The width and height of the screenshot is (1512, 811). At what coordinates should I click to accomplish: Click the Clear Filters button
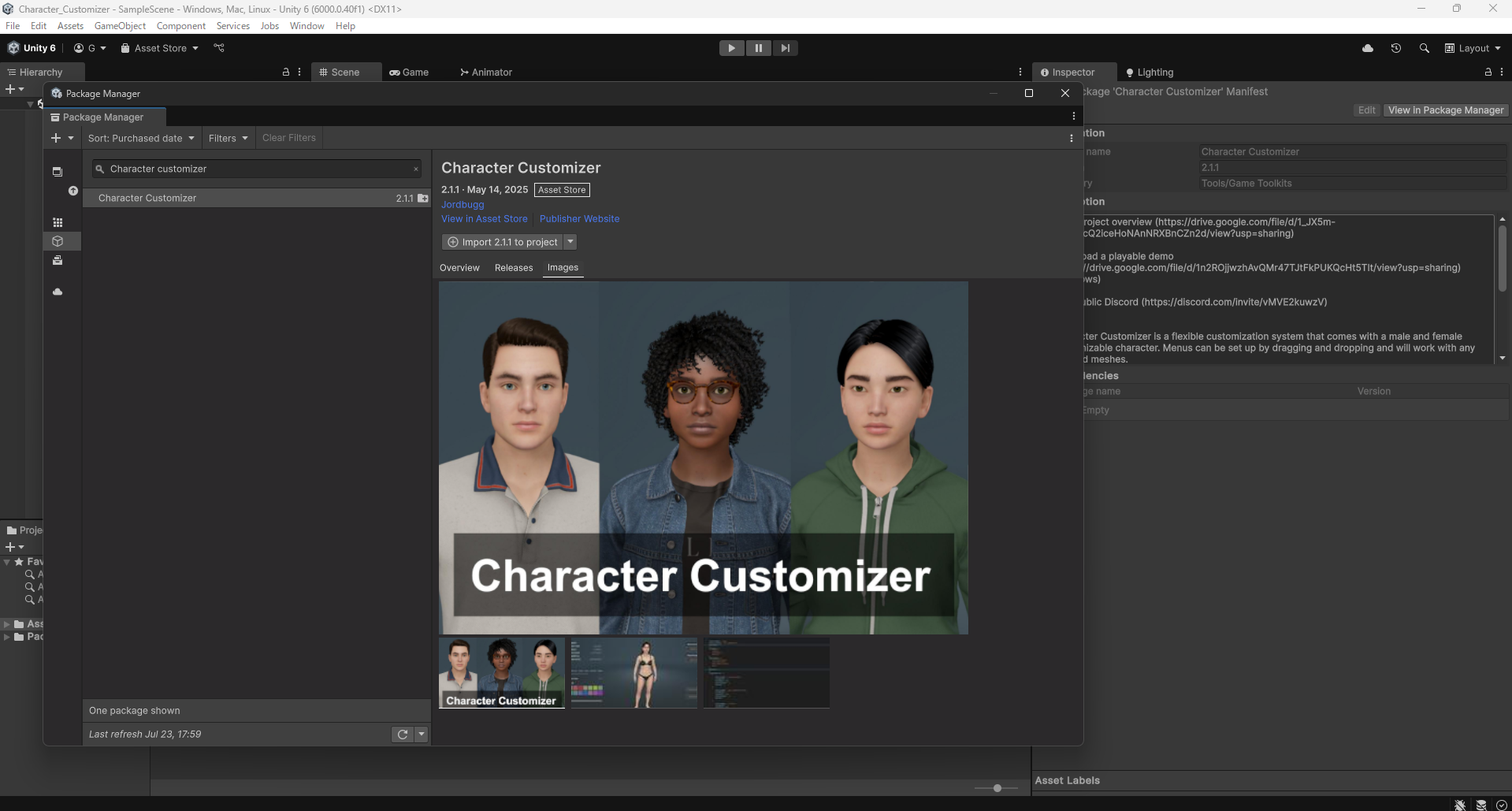[x=289, y=138]
